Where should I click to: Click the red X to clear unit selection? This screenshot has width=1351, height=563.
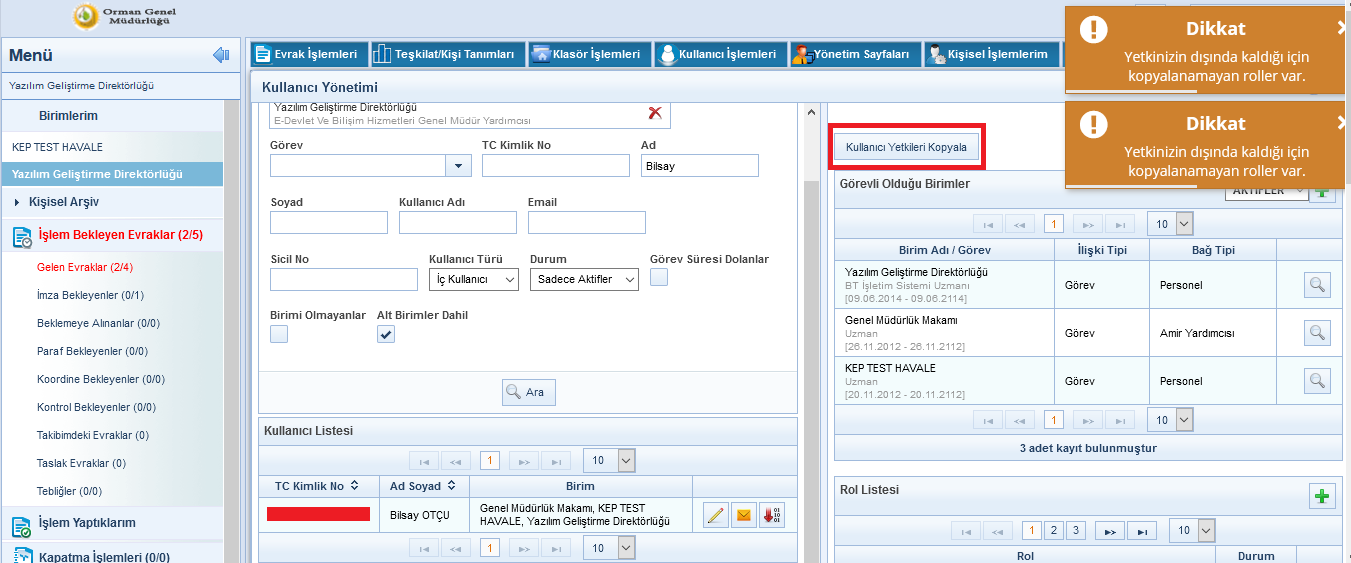pyautogui.click(x=655, y=113)
